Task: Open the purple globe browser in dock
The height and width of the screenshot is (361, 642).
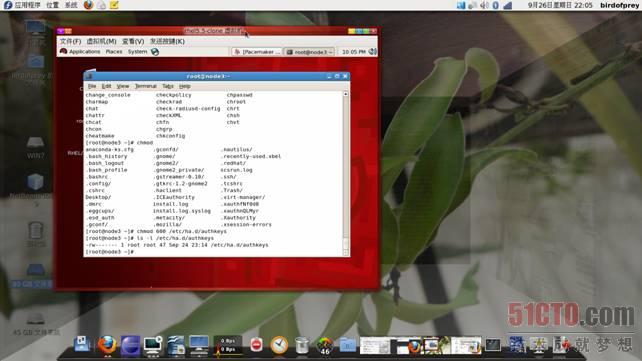Action: pyautogui.click(x=130, y=345)
